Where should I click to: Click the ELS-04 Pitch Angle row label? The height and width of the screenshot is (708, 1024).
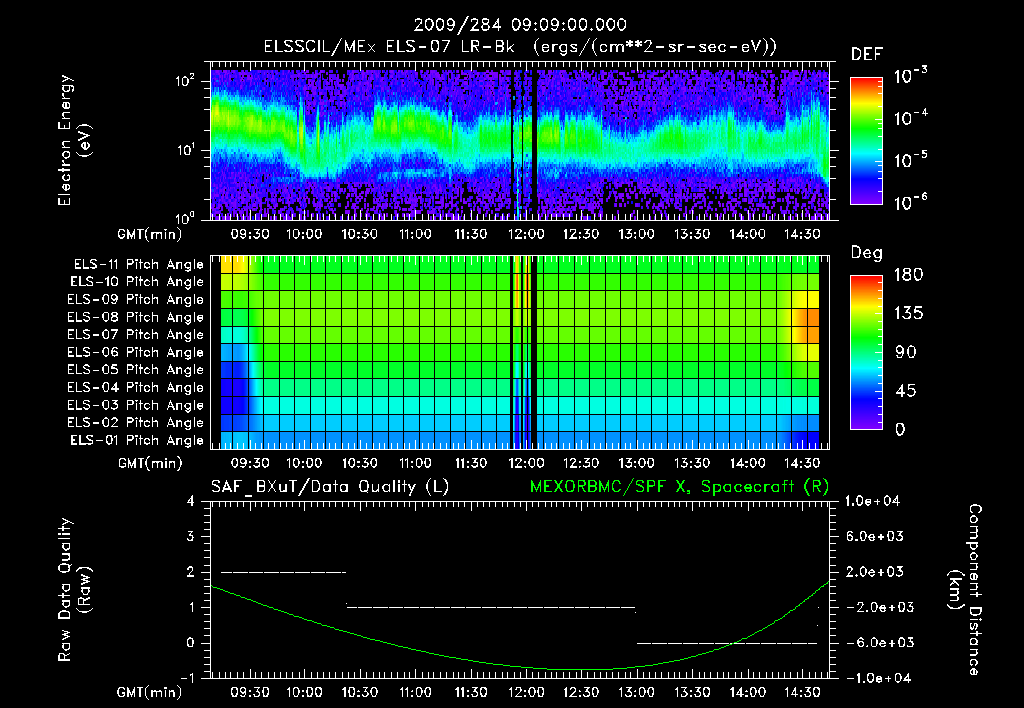pos(135,387)
